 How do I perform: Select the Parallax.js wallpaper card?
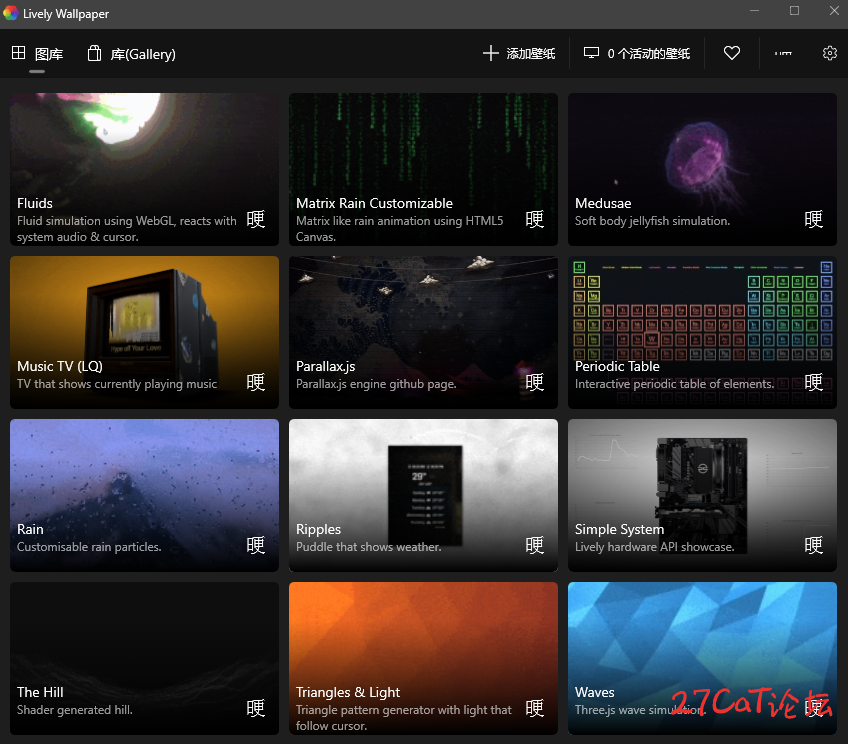click(x=423, y=333)
